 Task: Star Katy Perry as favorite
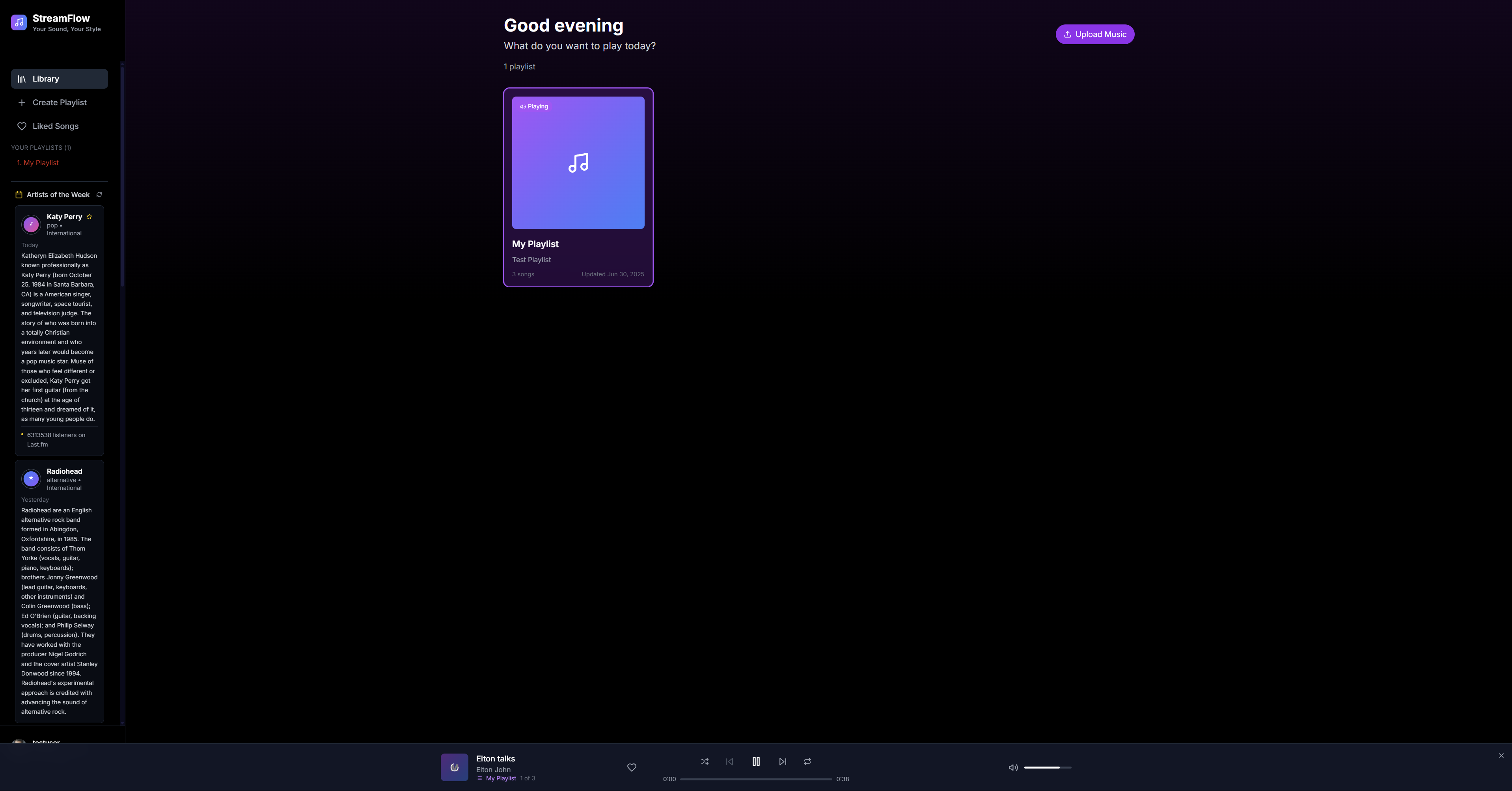click(x=89, y=216)
